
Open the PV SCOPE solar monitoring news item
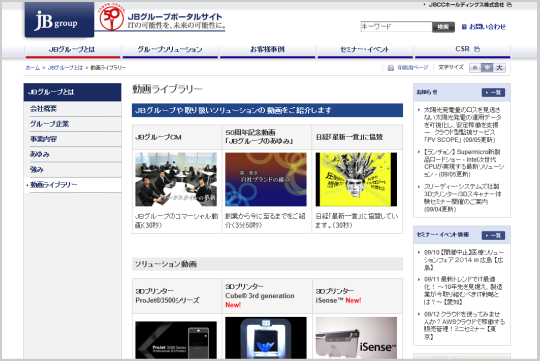point(462,125)
